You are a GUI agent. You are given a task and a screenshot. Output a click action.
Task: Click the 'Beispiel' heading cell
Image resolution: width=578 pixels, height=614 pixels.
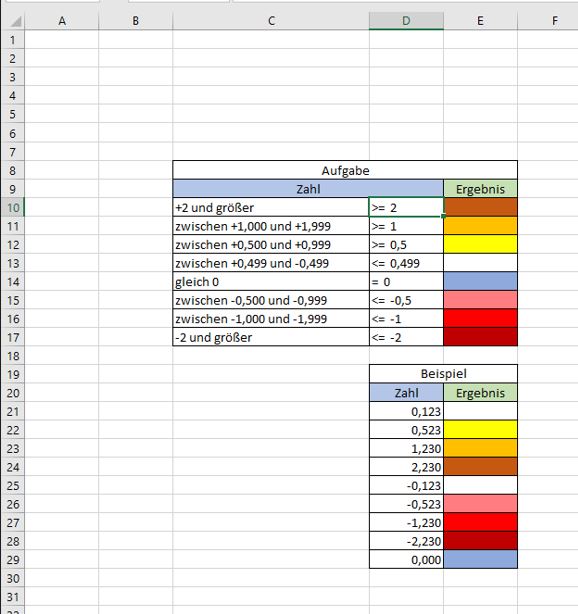(443, 374)
